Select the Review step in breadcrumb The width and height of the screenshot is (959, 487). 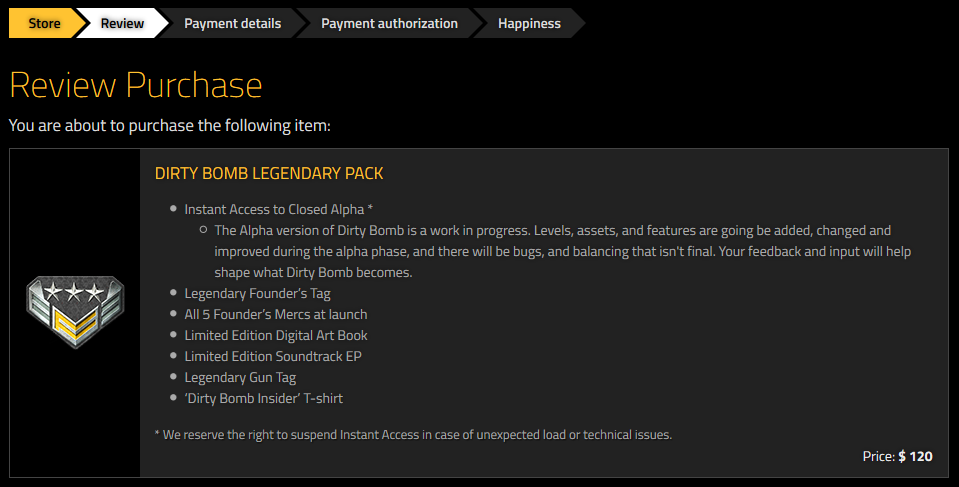122,23
